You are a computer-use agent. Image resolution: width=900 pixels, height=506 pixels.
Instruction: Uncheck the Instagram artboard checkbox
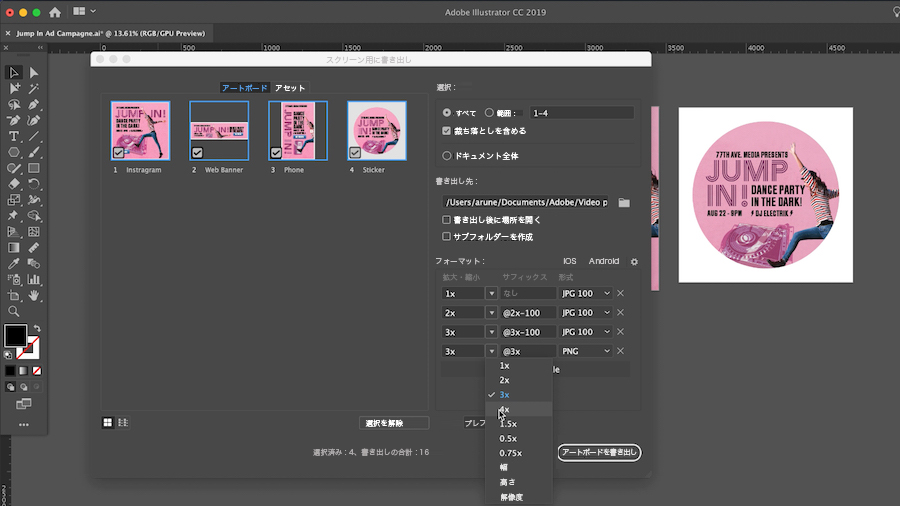pyautogui.click(x=118, y=153)
